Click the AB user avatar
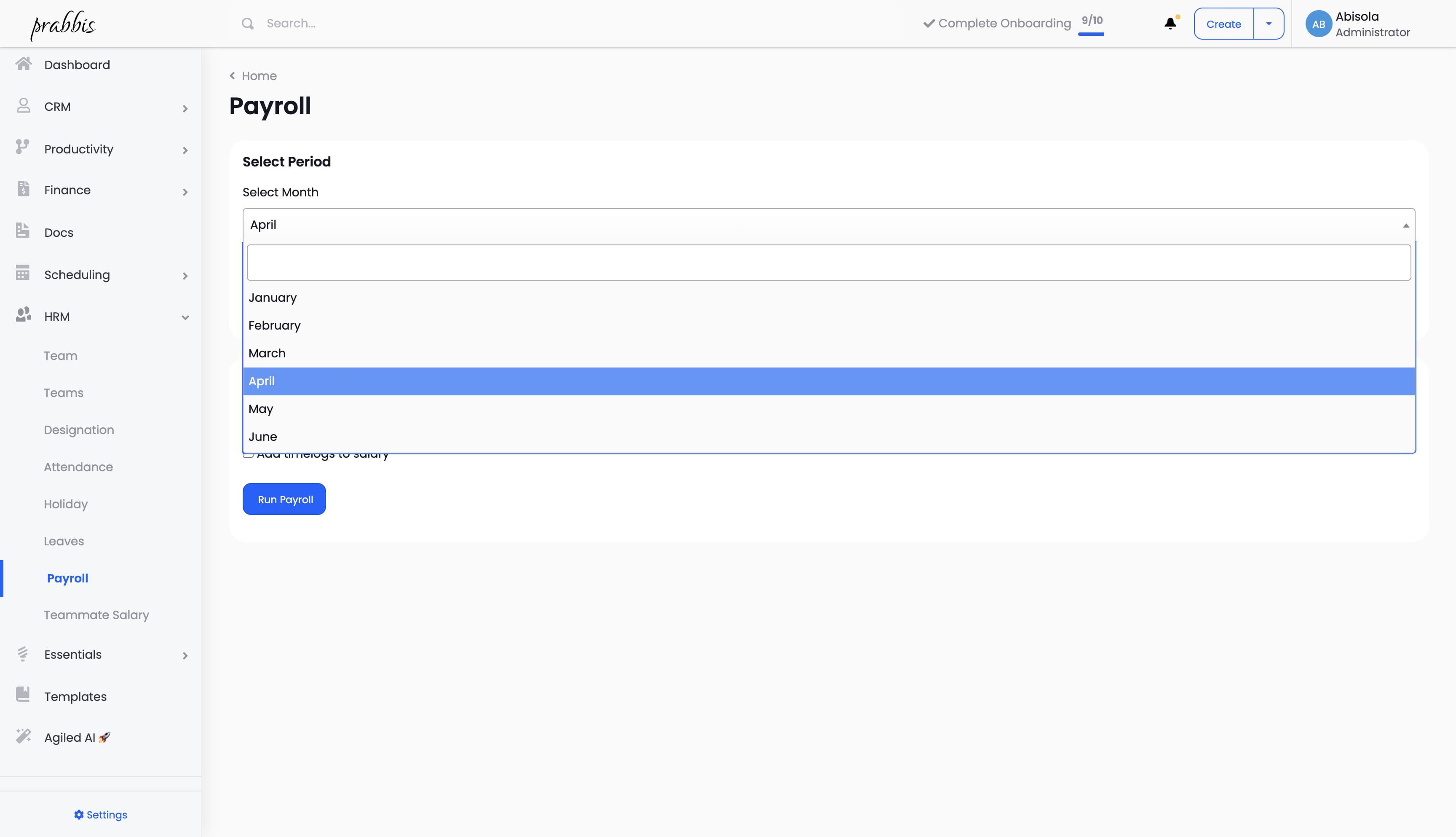The height and width of the screenshot is (837, 1456). click(1319, 24)
